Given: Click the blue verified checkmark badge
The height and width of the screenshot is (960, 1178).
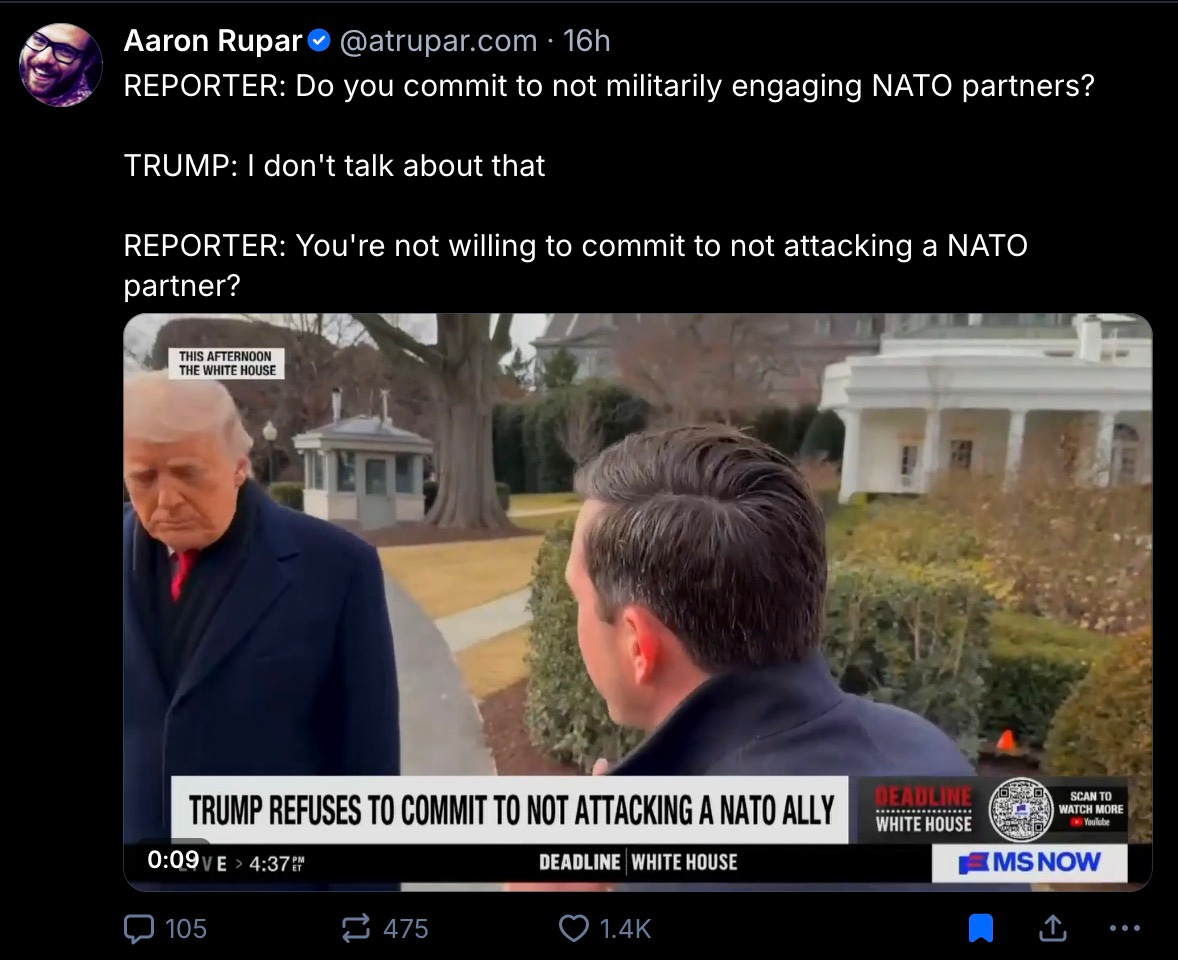Looking at the screenshot, I should click(319, 41).
